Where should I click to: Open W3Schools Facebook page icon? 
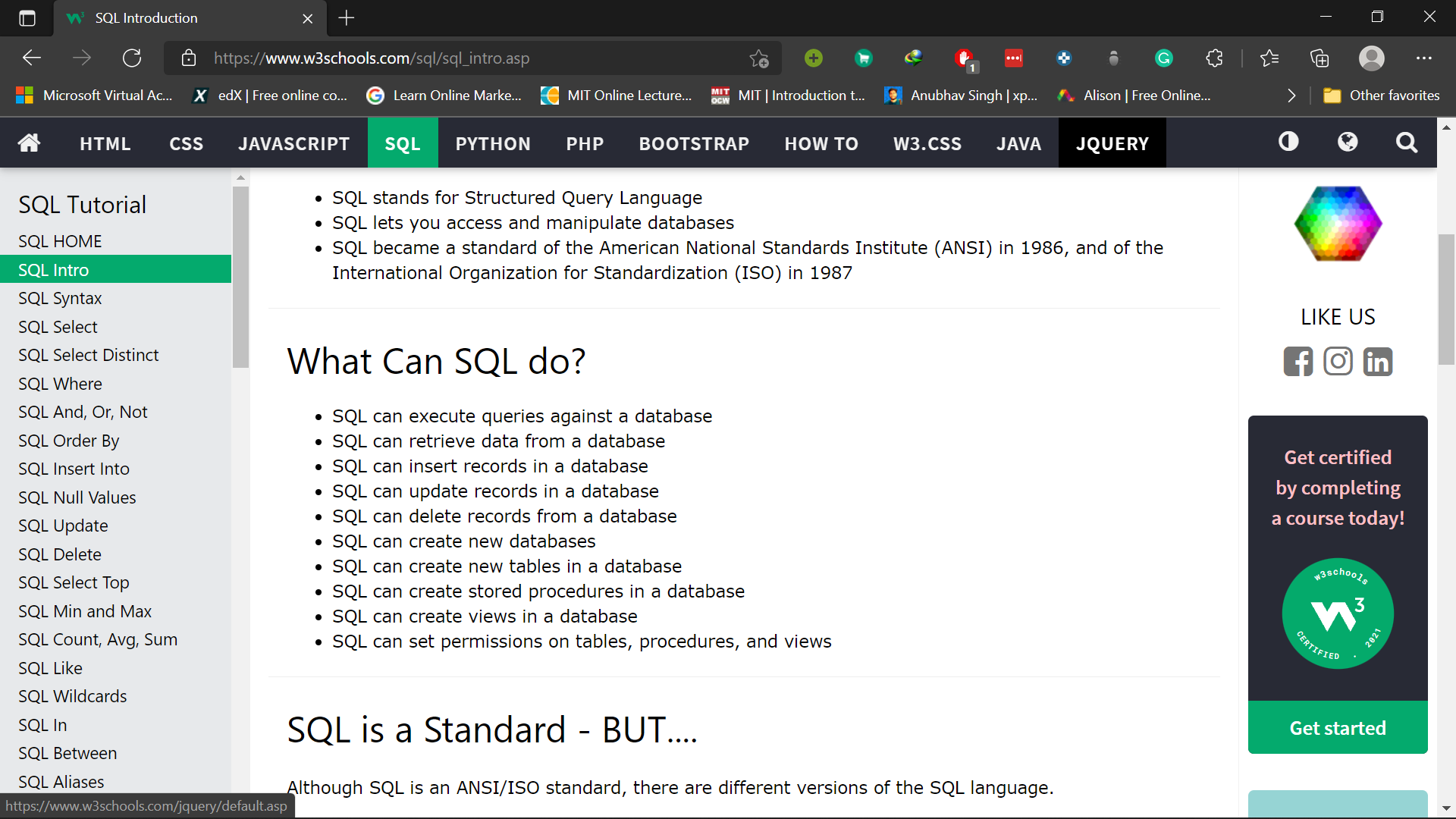(1298, 362)
